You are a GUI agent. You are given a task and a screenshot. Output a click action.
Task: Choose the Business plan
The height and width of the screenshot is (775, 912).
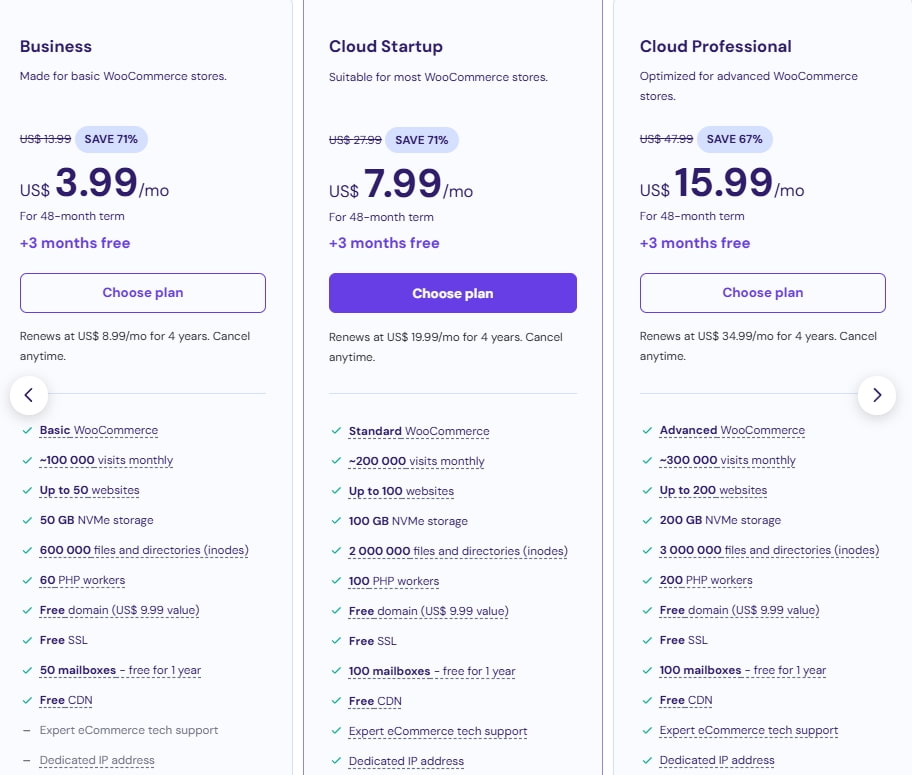(x=143, y=293)
